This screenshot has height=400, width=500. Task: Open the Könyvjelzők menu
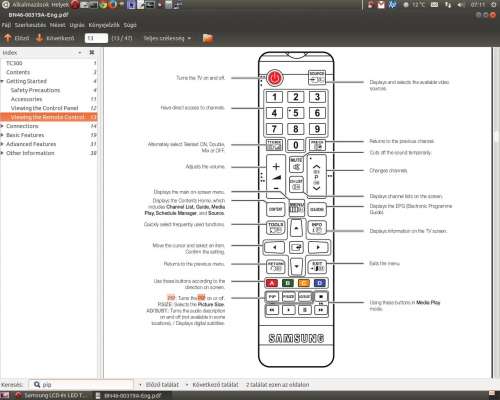[104, 25]
